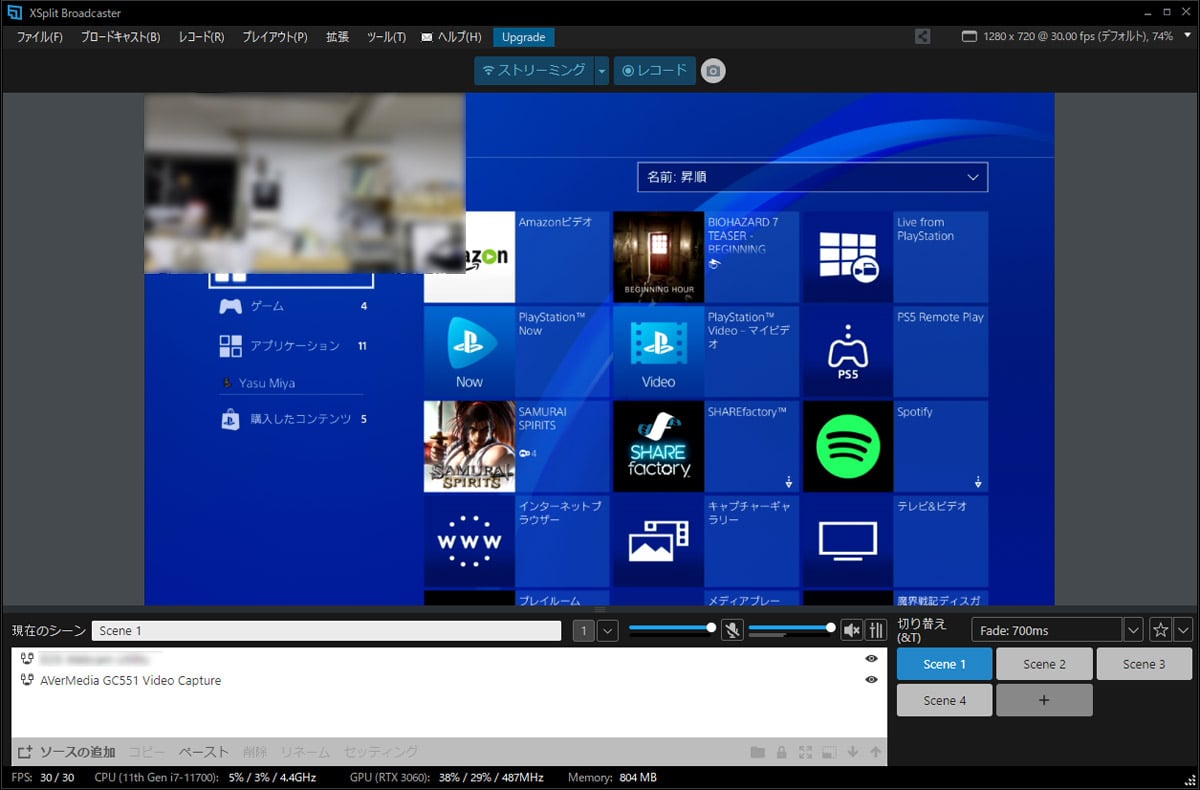The image size is (1200, 790).
Task: Click the lock icon in the source toolbar
Action: [782, 752]
